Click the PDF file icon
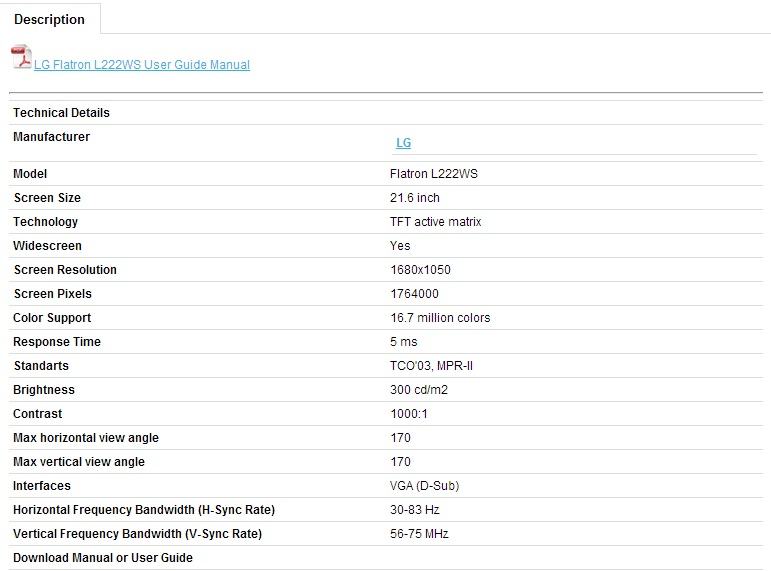Viewport: 771px width, 571px height. point(21,57)
